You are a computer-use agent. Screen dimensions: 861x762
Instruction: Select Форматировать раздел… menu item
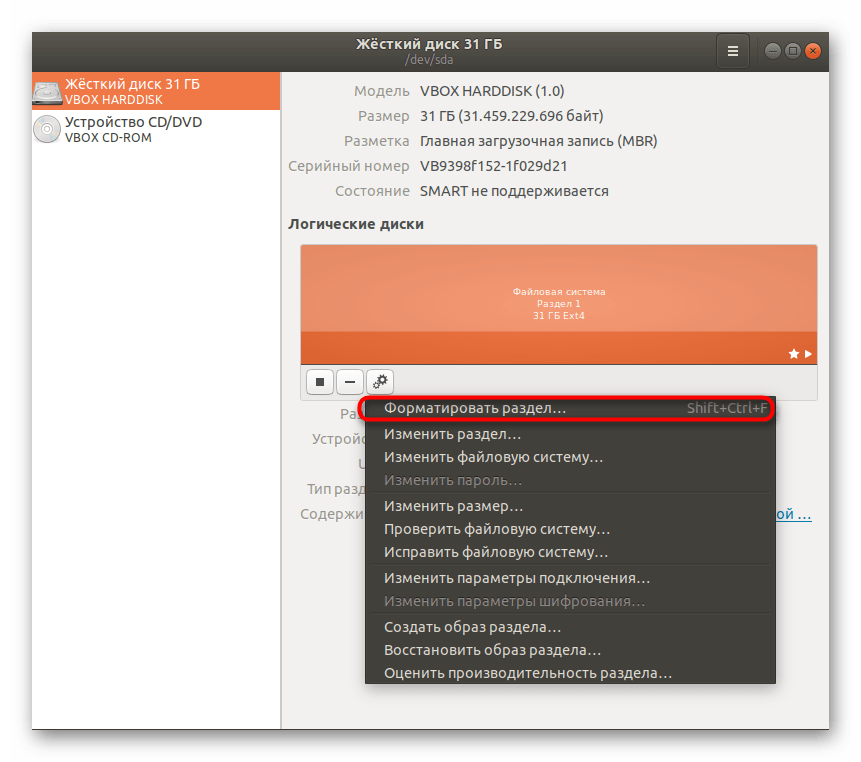(475, 409)
